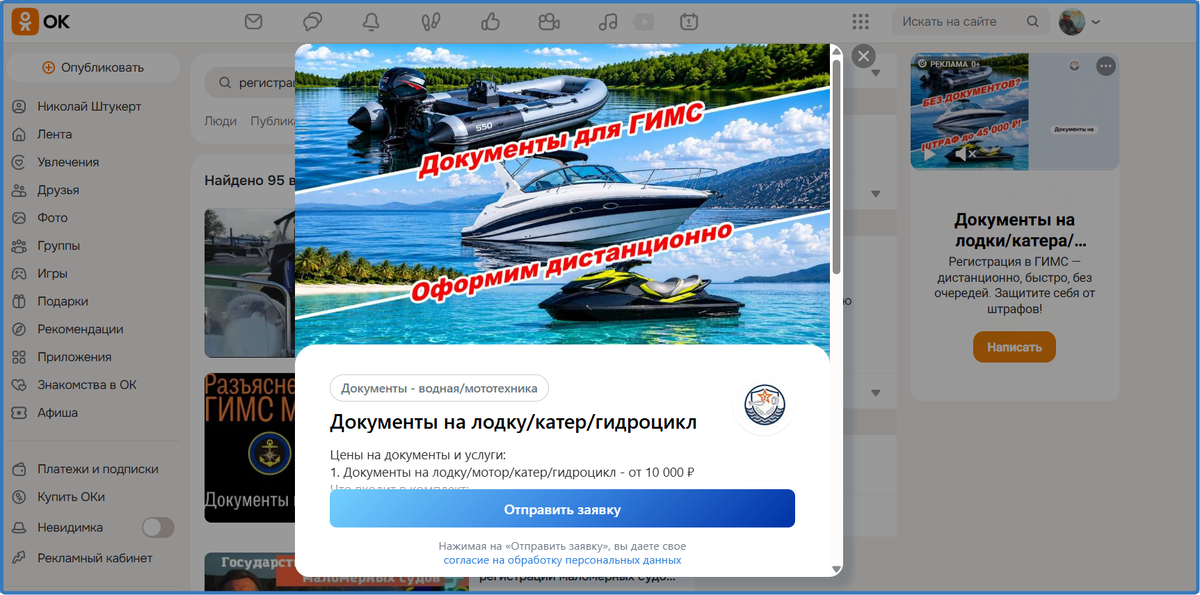Play the ad video
The height and width of the screenshot is (595, 1200).
[929, 155]
